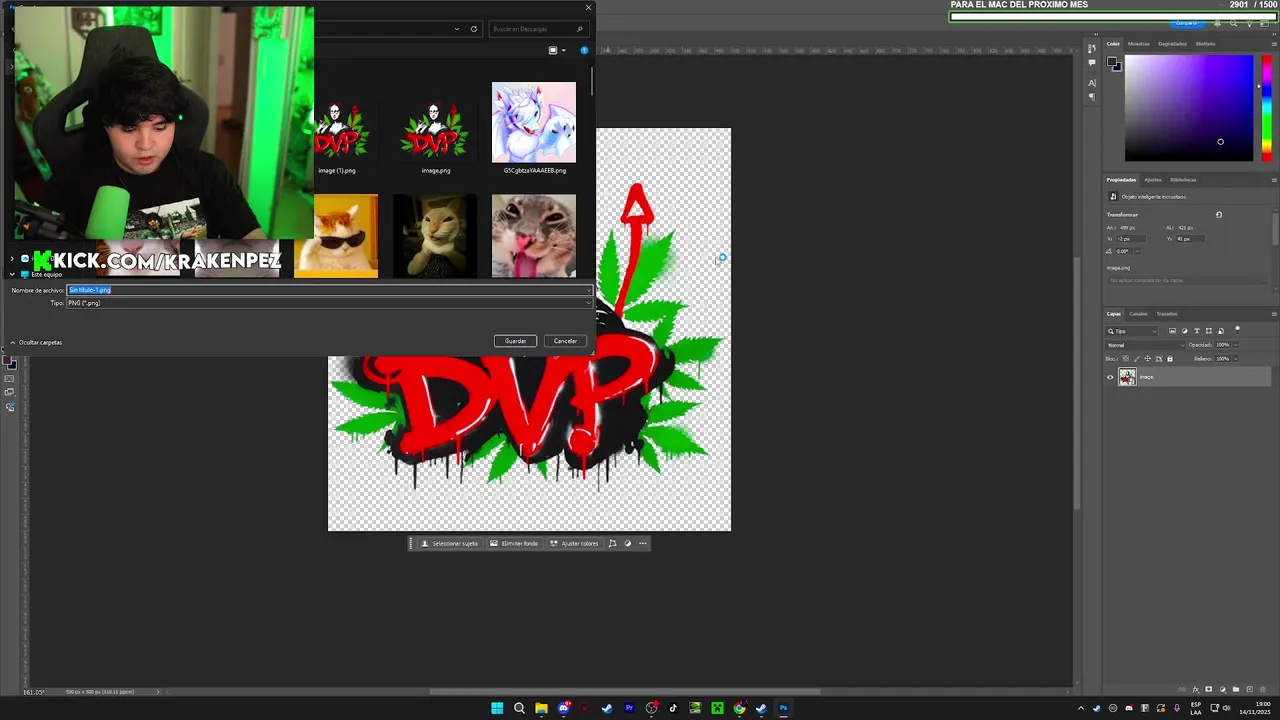
Task: Switch to Trazados tab
Action: [1167, 314]
